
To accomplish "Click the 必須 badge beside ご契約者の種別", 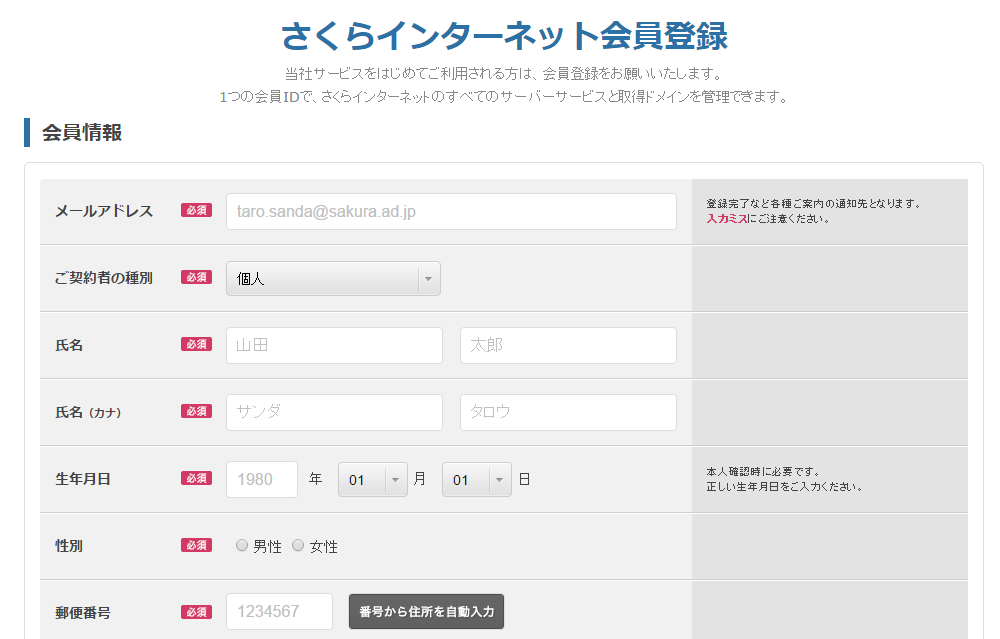I will pyautogui.click(x=196, y=277).
